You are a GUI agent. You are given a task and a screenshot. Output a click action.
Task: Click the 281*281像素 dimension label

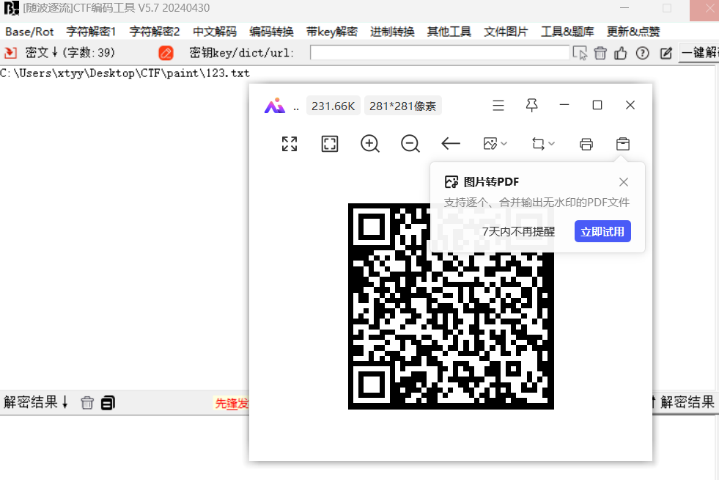tap(403, 106)
